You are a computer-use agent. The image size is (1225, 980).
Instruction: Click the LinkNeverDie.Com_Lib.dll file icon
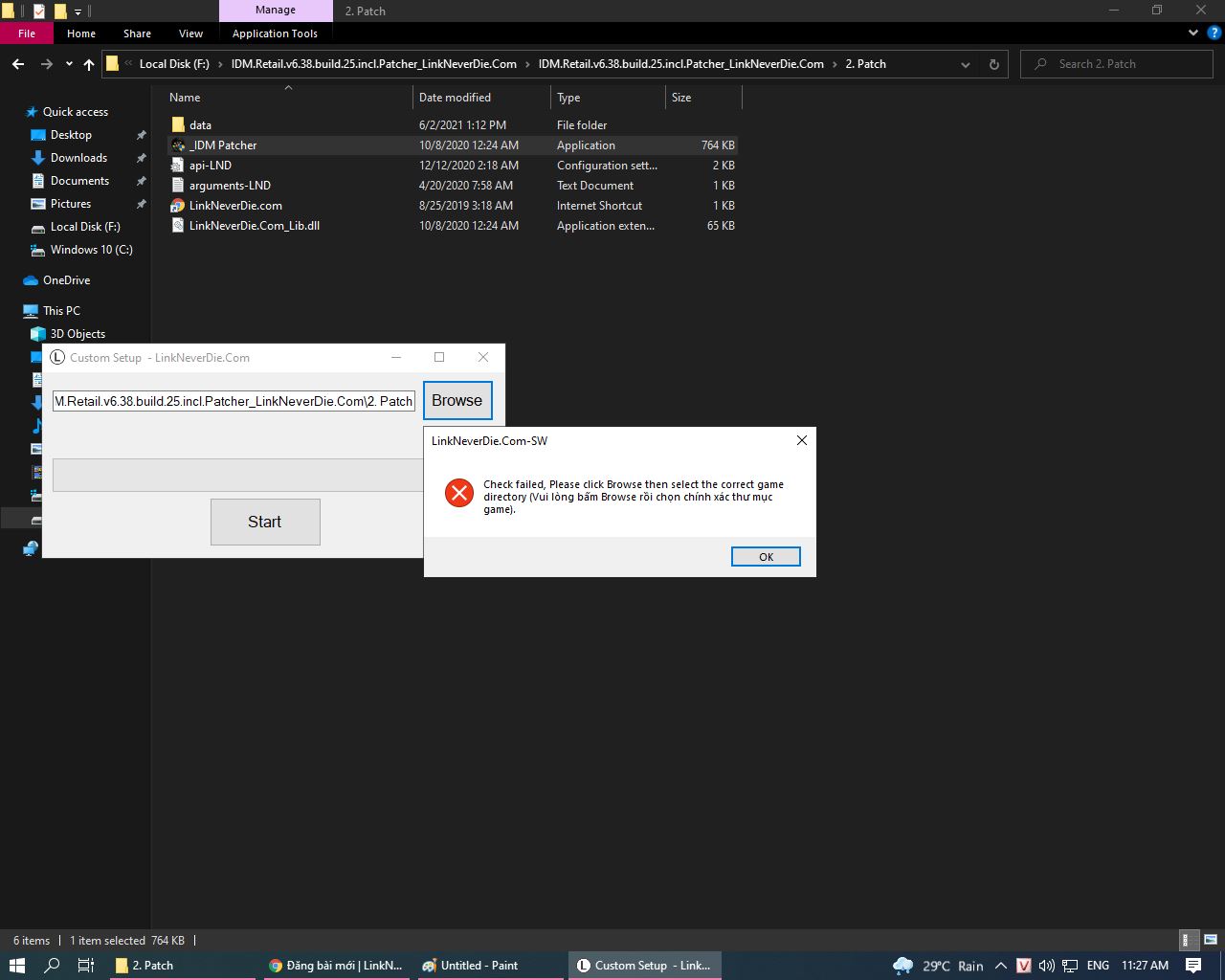pyautogui.click(x=178, y=226)
